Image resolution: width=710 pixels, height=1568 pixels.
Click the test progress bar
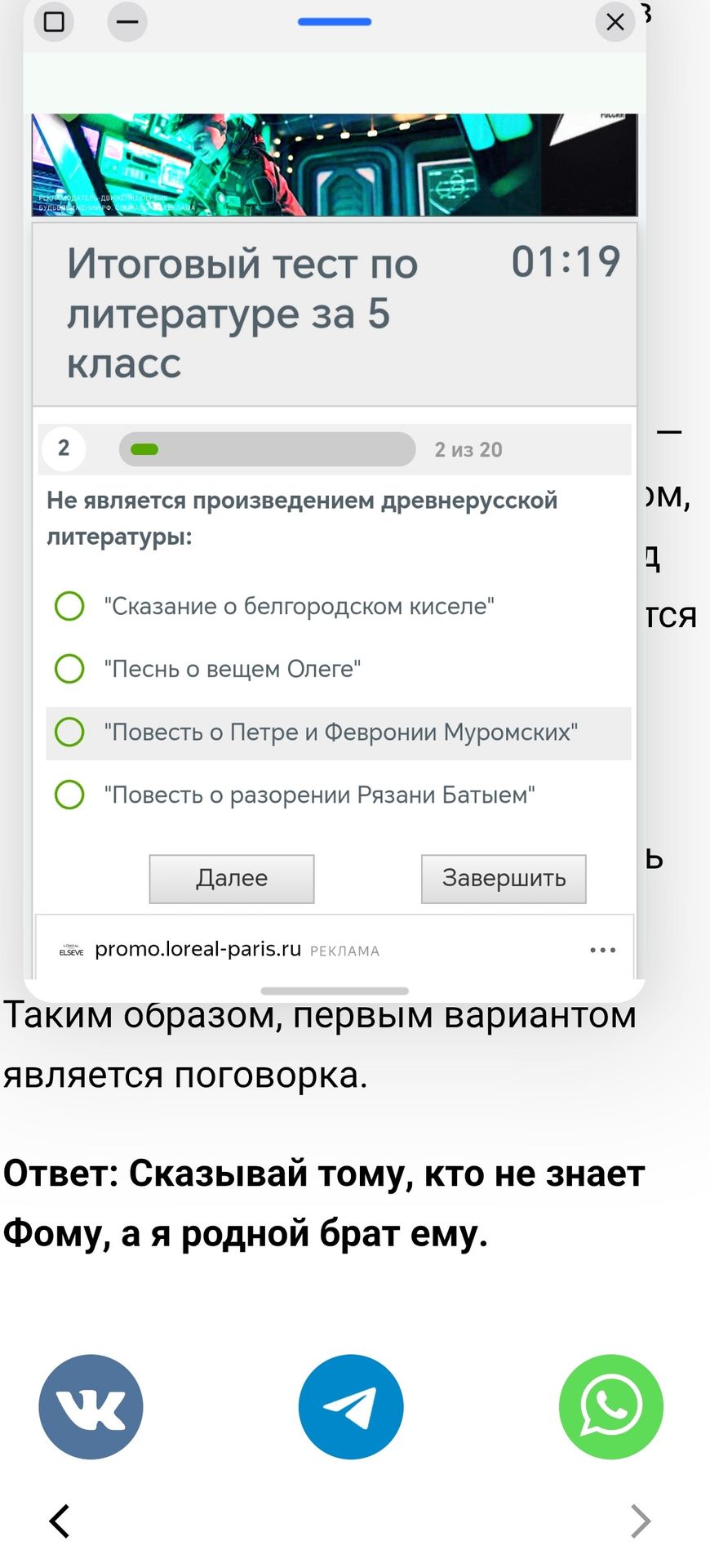(267, 449)
